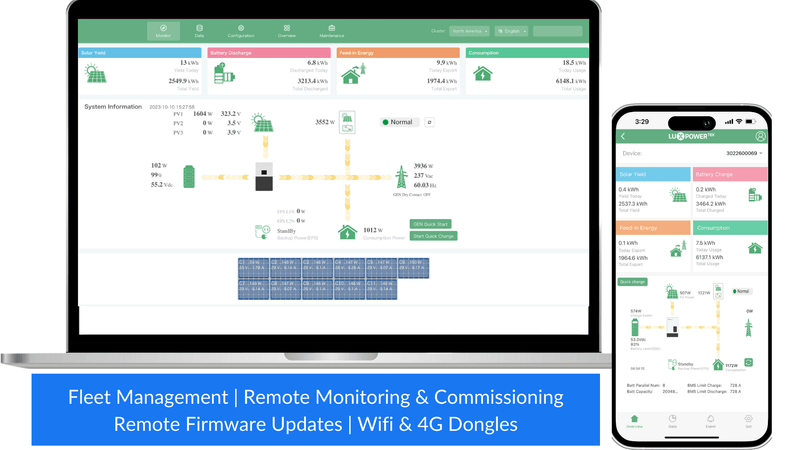The image size is (800, 450).
Task: Click the GEN Quick Start button
Action: (x=430, y=224)
